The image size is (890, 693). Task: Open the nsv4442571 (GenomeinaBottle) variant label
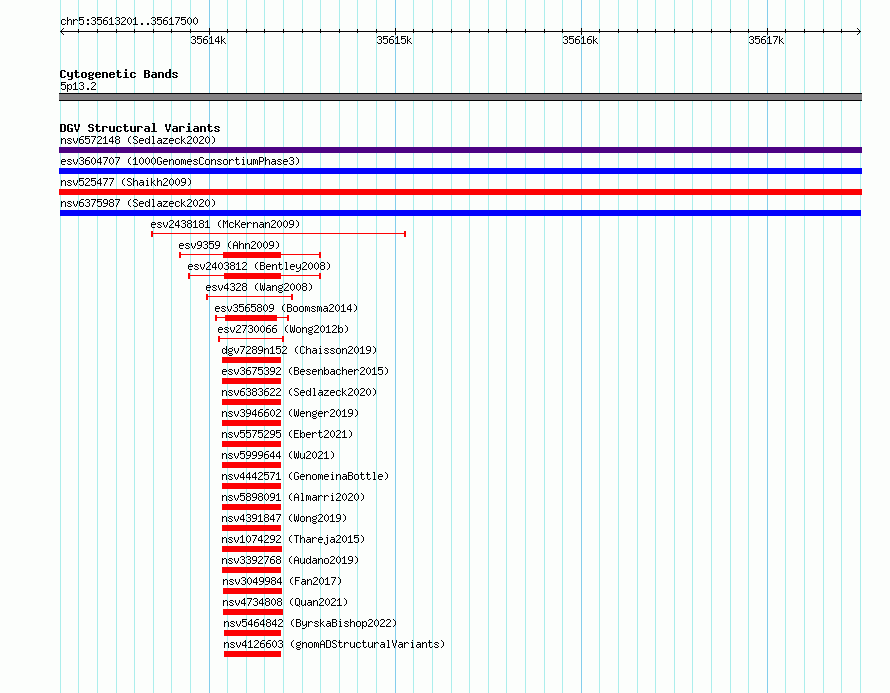[x=305, y=476]
